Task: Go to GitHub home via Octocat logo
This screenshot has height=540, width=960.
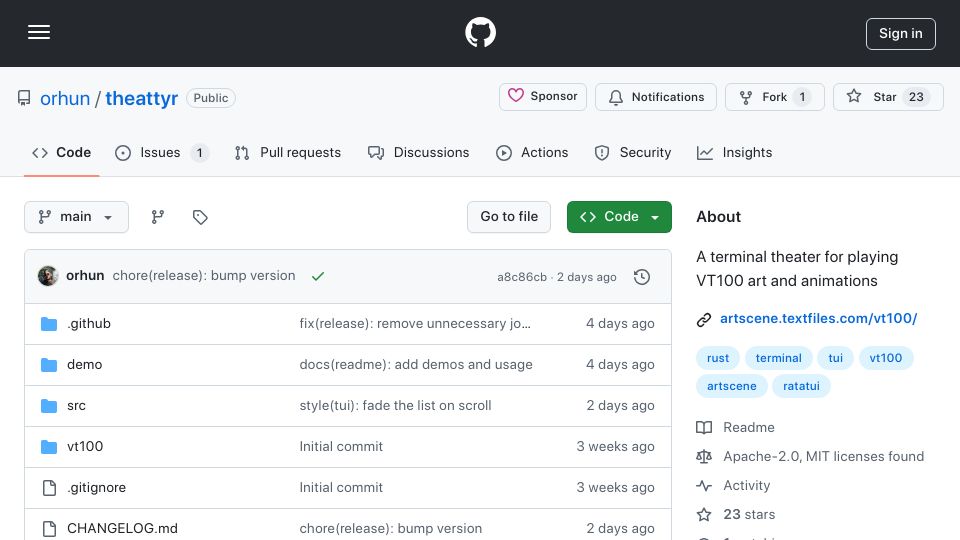Action: click(x=480, y=32)
